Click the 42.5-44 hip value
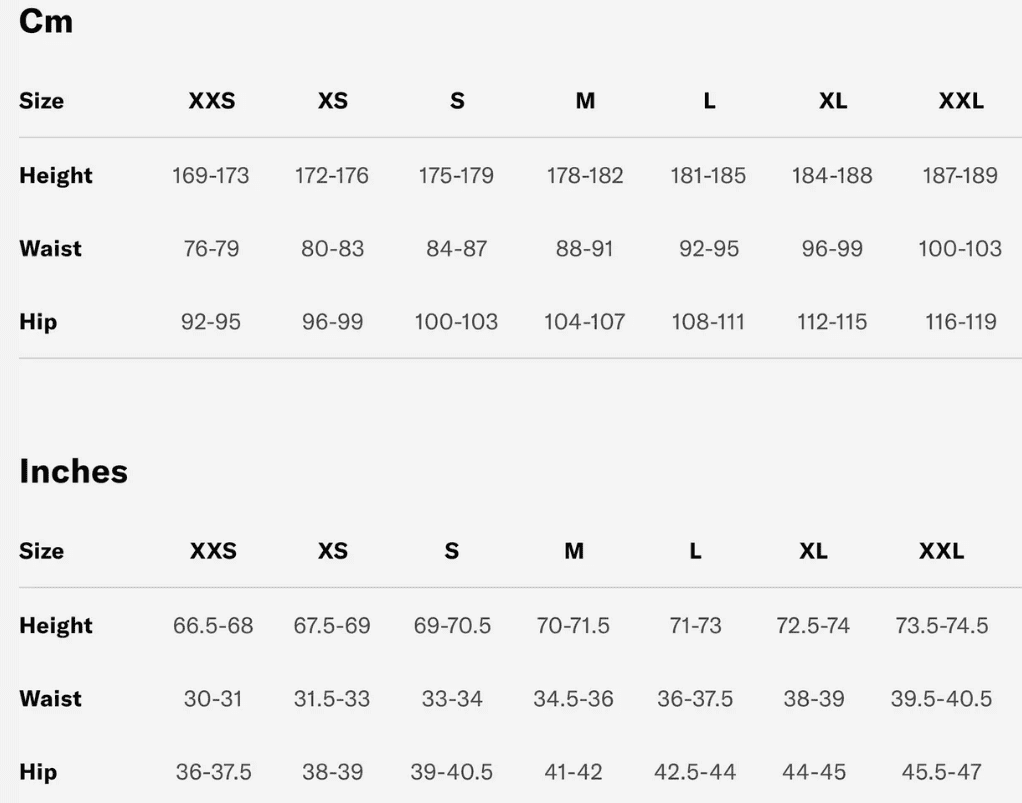 pos(694,772)
